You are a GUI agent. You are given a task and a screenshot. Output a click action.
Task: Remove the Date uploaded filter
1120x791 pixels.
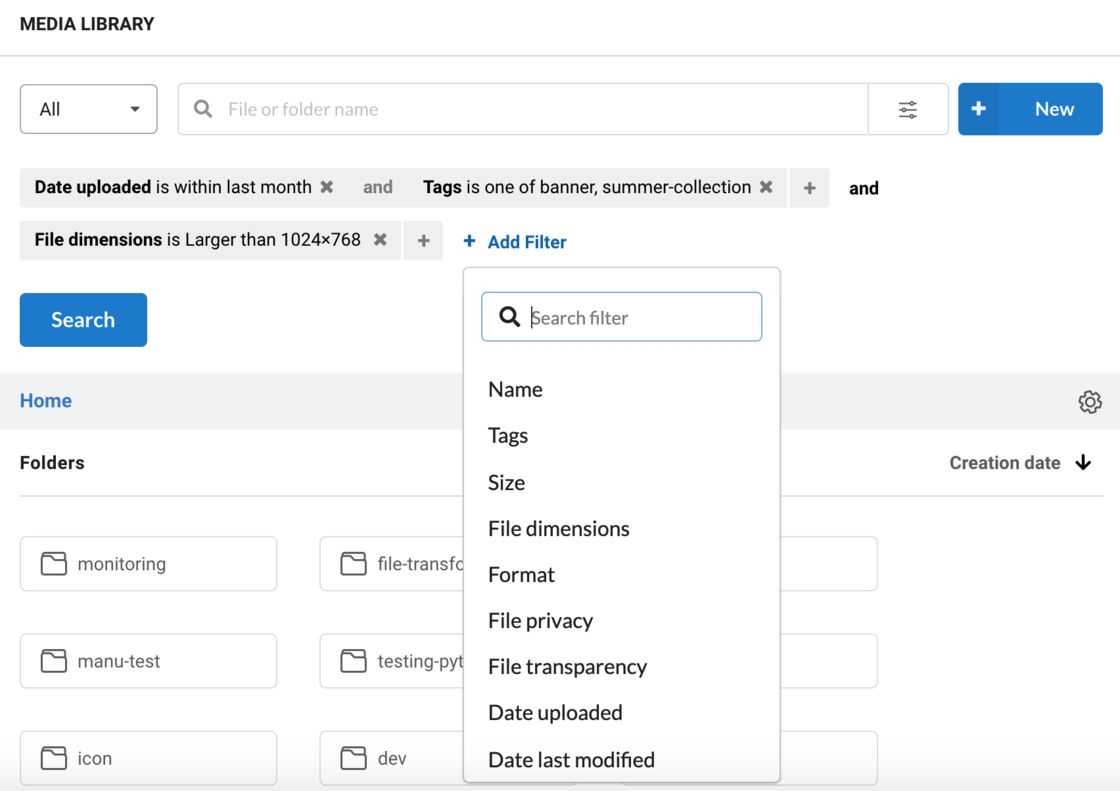pyautogui.click(x=326, y=187)
